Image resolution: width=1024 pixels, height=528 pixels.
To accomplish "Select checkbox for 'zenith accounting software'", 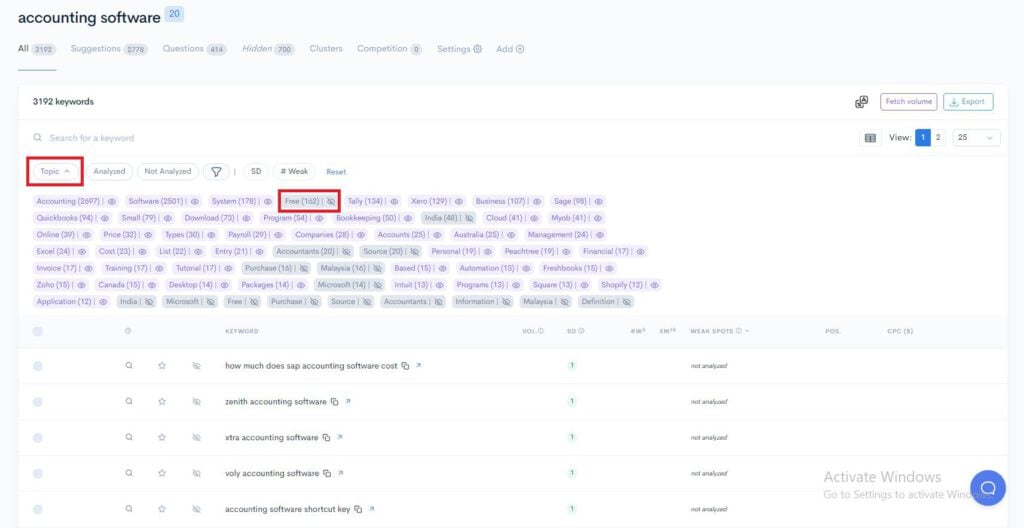I will tap(38, 402).
